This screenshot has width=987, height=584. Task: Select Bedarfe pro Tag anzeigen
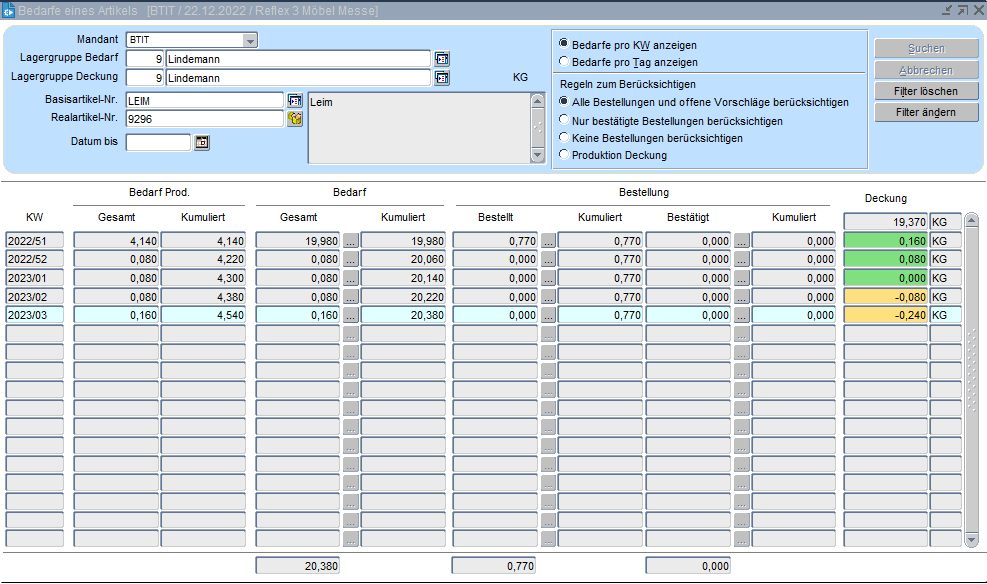pyautogui.click(x=564, y=62)
